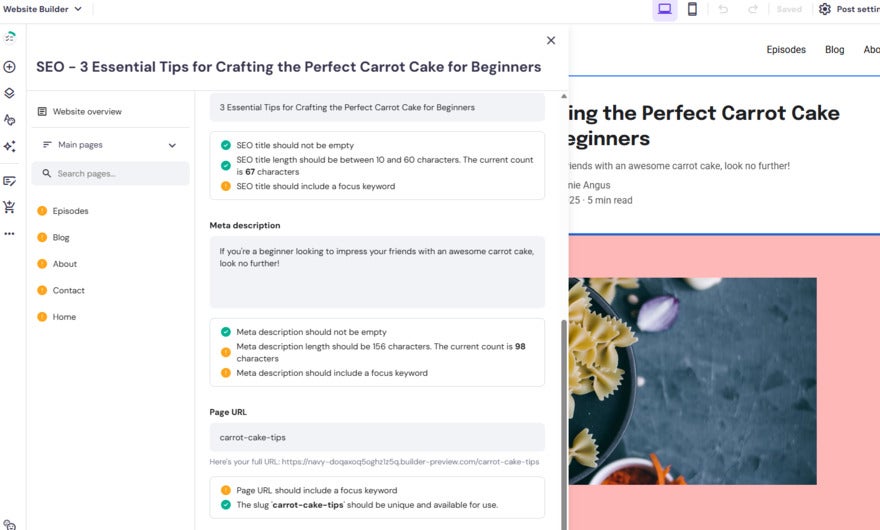Select Website overview in SEO panel
The width and height of the screenshot is (880, 530).
87,112
